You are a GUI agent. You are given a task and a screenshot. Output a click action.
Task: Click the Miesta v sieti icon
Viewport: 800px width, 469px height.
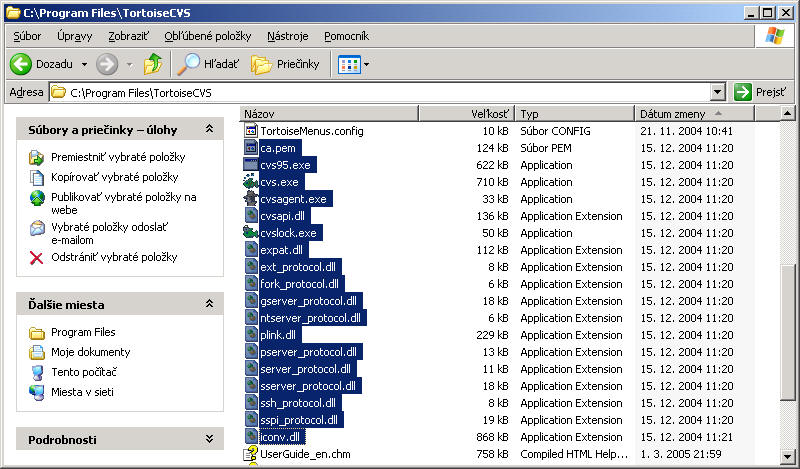(x=37, y=392)
